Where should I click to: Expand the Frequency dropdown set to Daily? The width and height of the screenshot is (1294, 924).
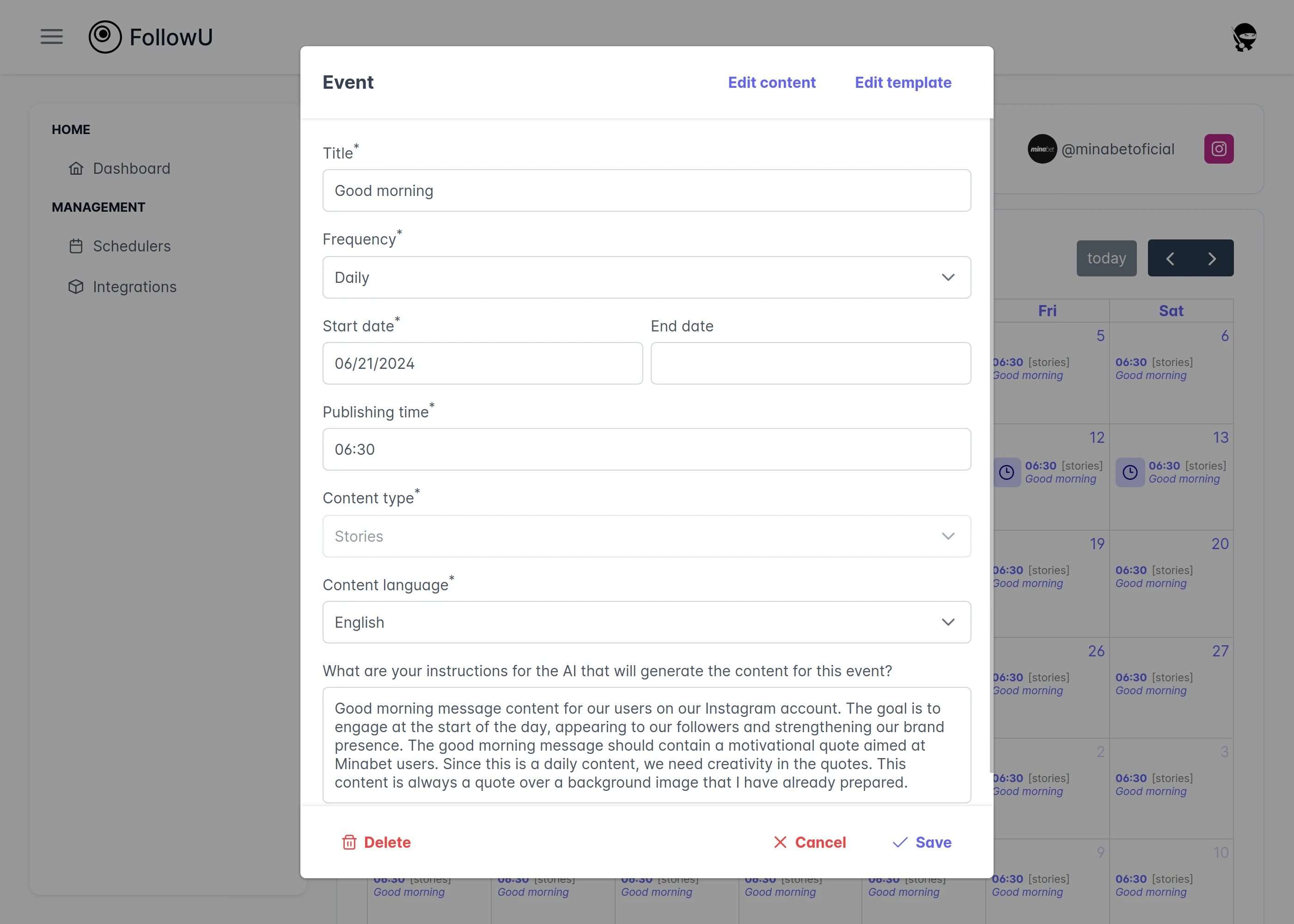646,278
